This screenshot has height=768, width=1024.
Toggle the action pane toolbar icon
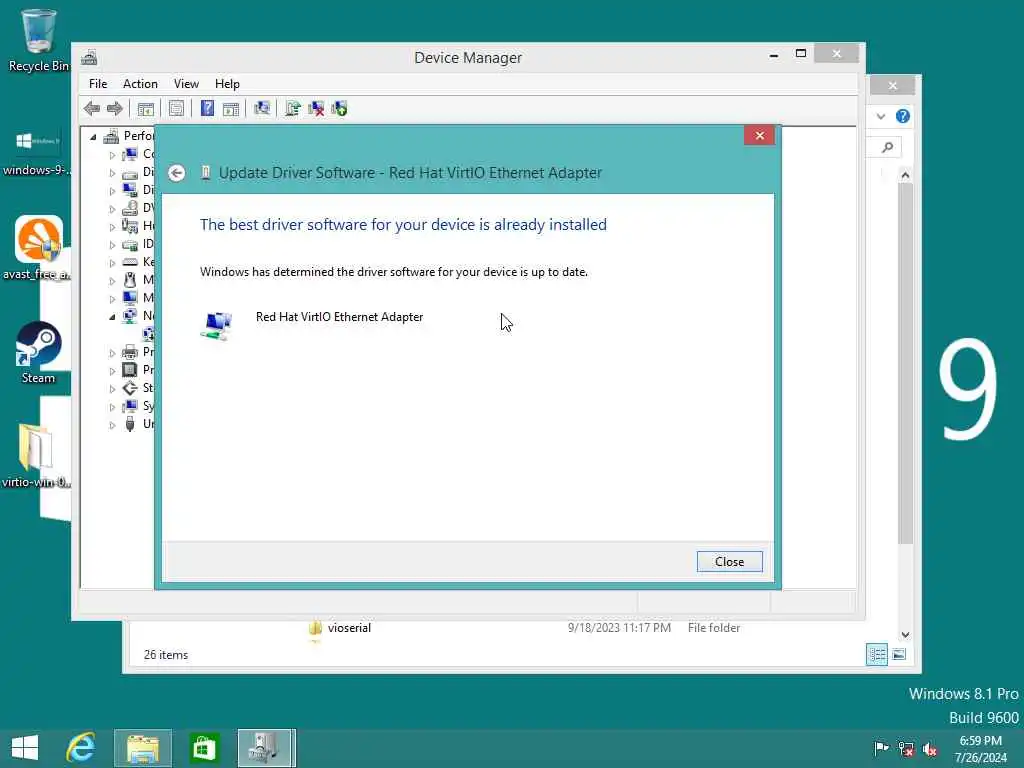[231, 108]
